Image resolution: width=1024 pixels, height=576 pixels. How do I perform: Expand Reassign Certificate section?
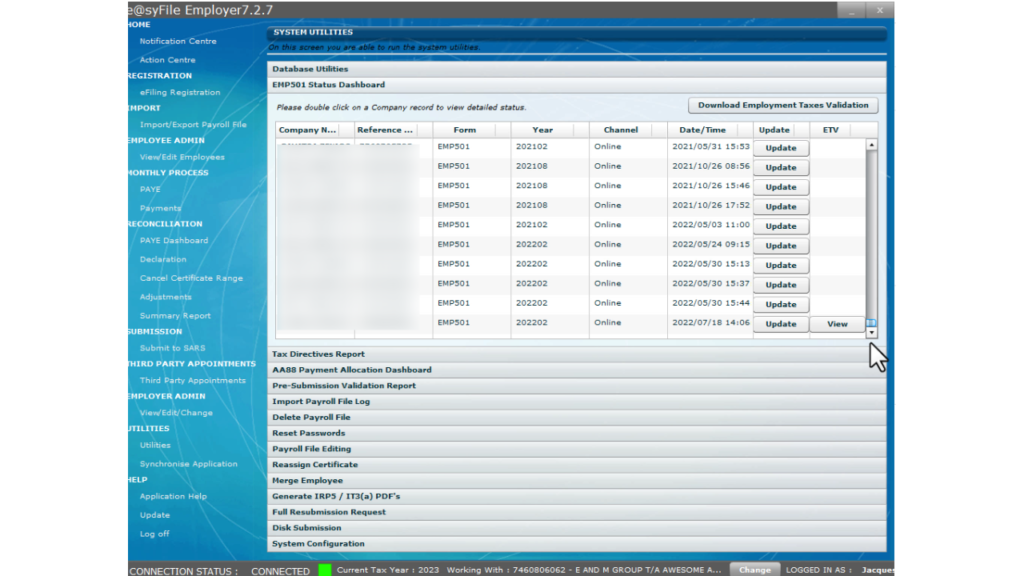(577, 464)
